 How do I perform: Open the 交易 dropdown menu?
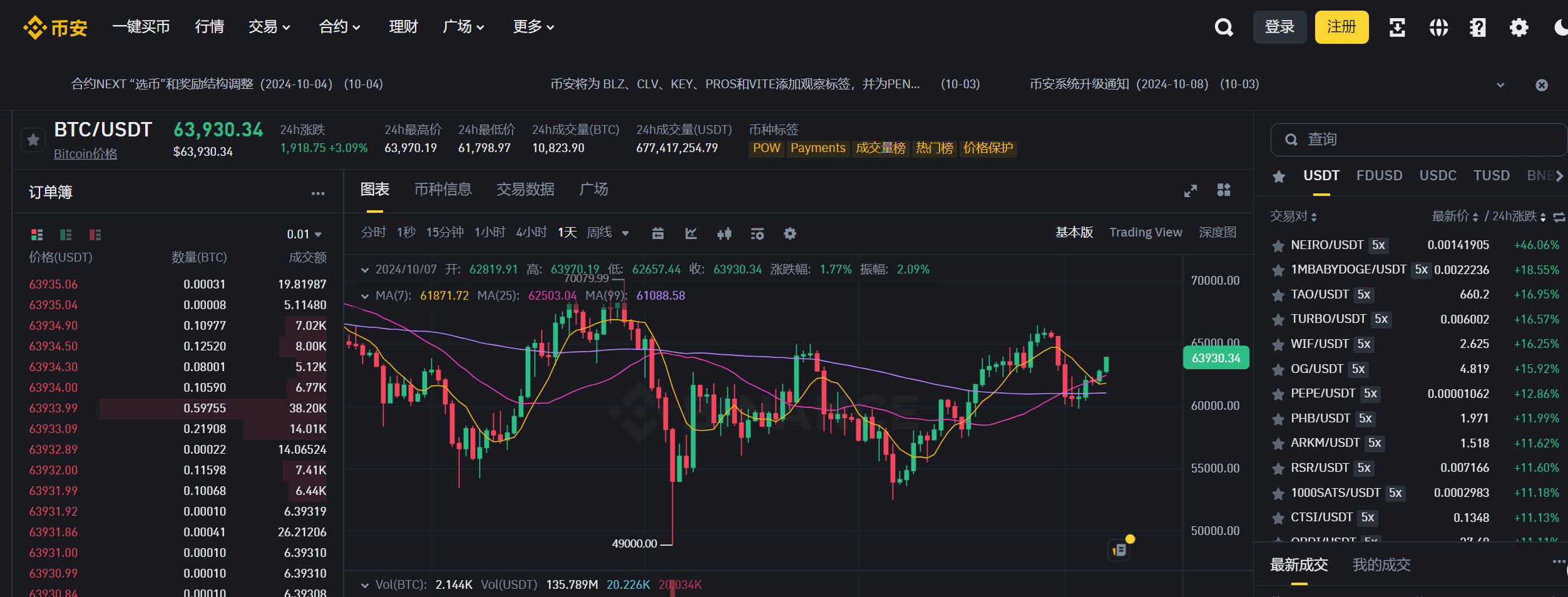[x=269, y=27]
